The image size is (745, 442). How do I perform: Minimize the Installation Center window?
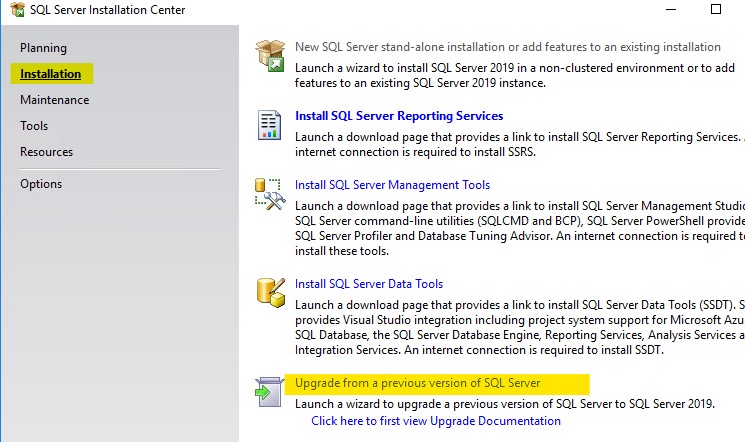(671, 10)
